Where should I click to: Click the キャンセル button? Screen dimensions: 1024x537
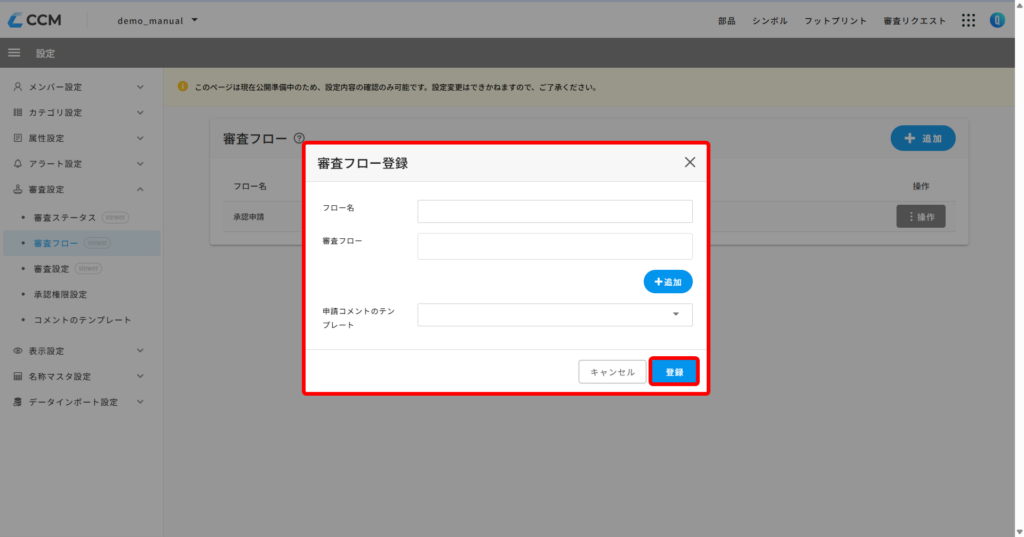point(612,372)
